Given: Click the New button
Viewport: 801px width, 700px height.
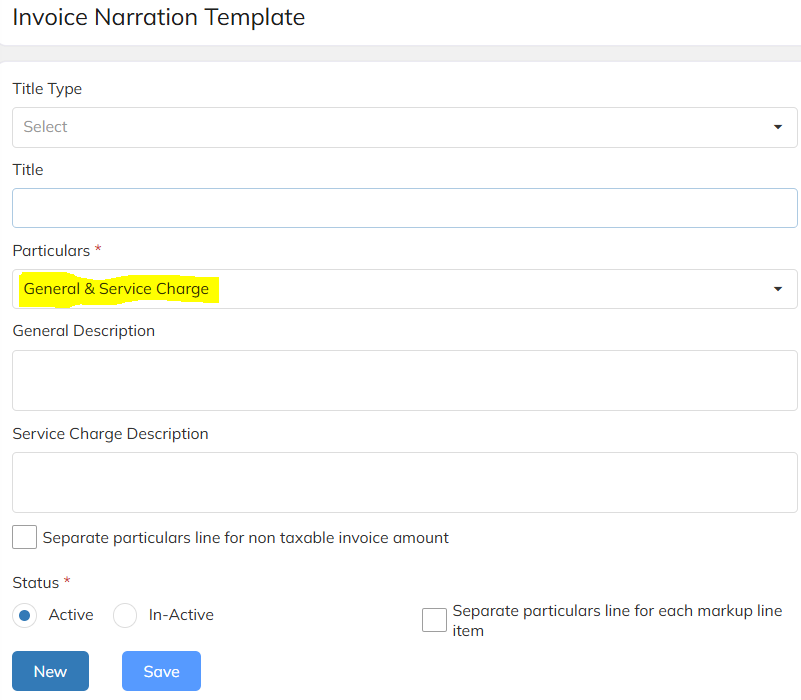Looking at the screenshot, I should pos(51,671).
